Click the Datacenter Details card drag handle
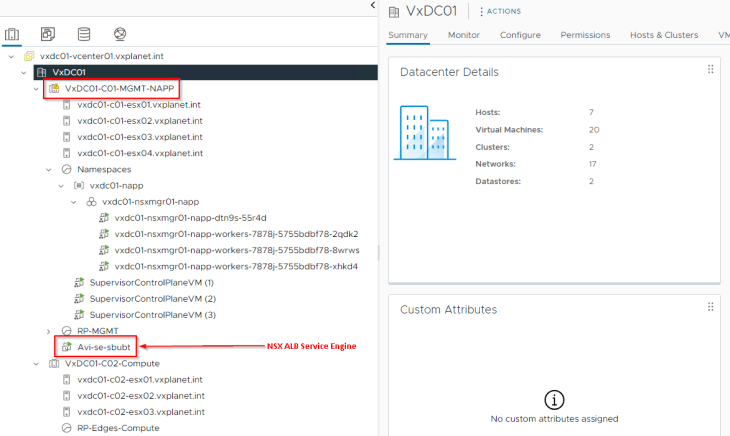This screenshot has width=730, height=436. (710, 69)
